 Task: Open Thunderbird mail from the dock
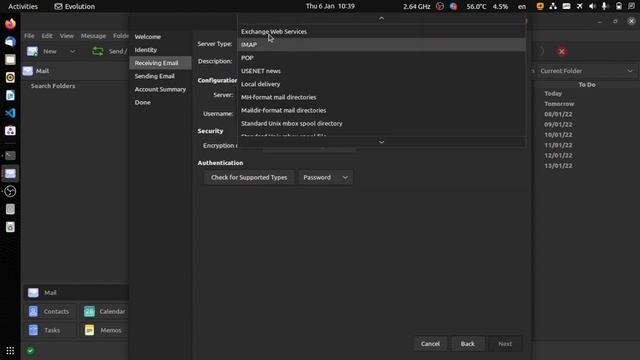point(10,42)
